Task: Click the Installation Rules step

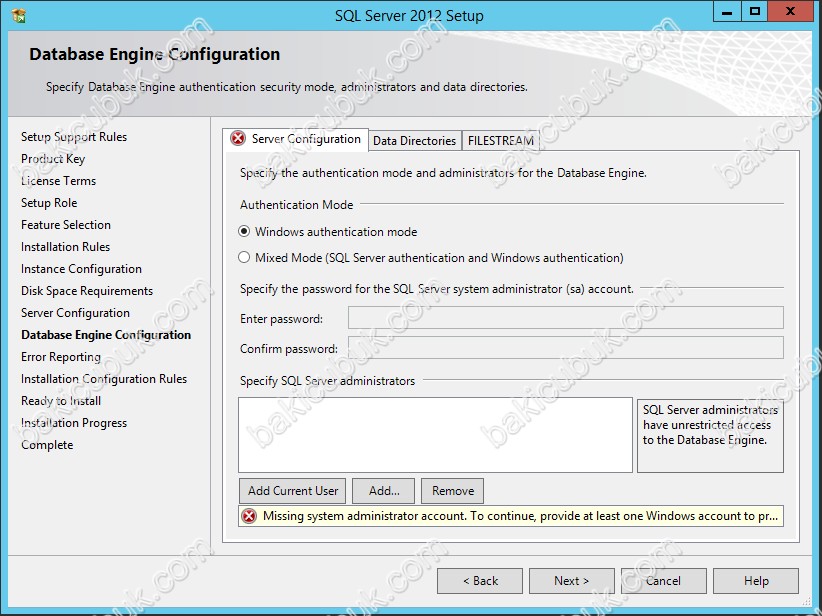Action: [66, 247]
